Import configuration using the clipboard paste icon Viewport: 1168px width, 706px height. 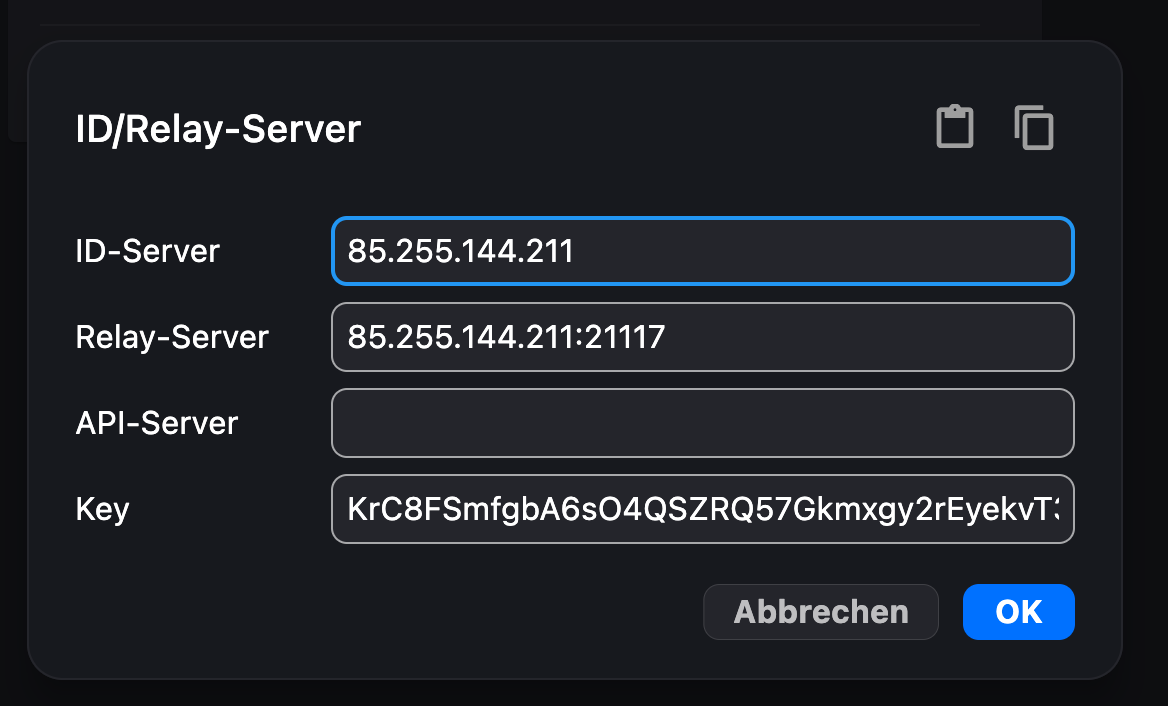(954, 128)
